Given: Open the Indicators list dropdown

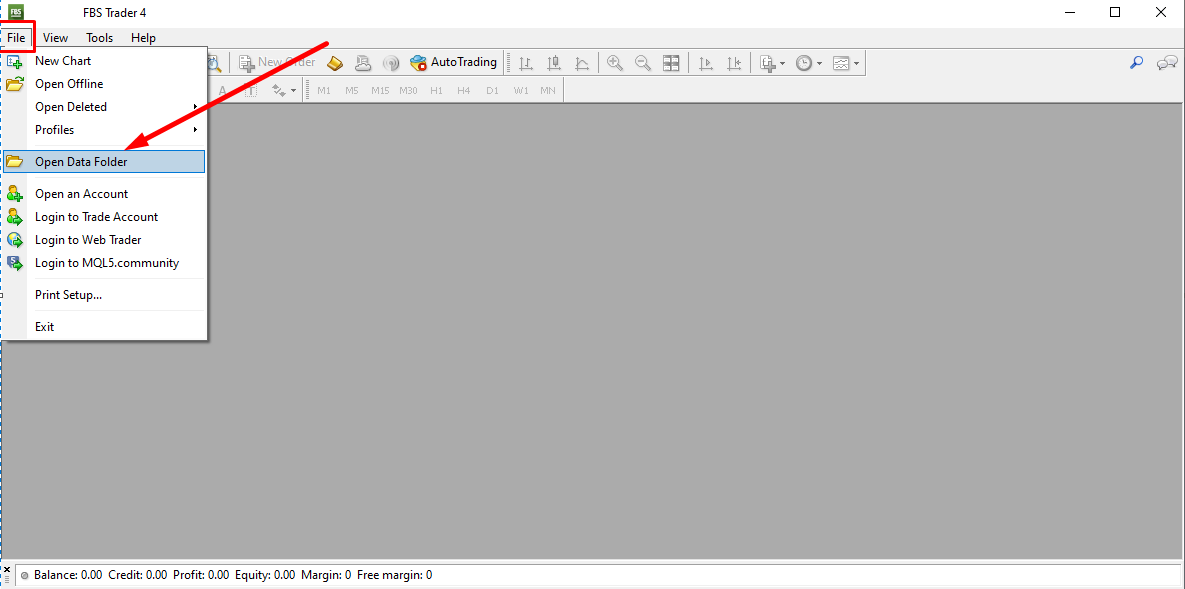Looking at the screenshot, I should (772, 64).
